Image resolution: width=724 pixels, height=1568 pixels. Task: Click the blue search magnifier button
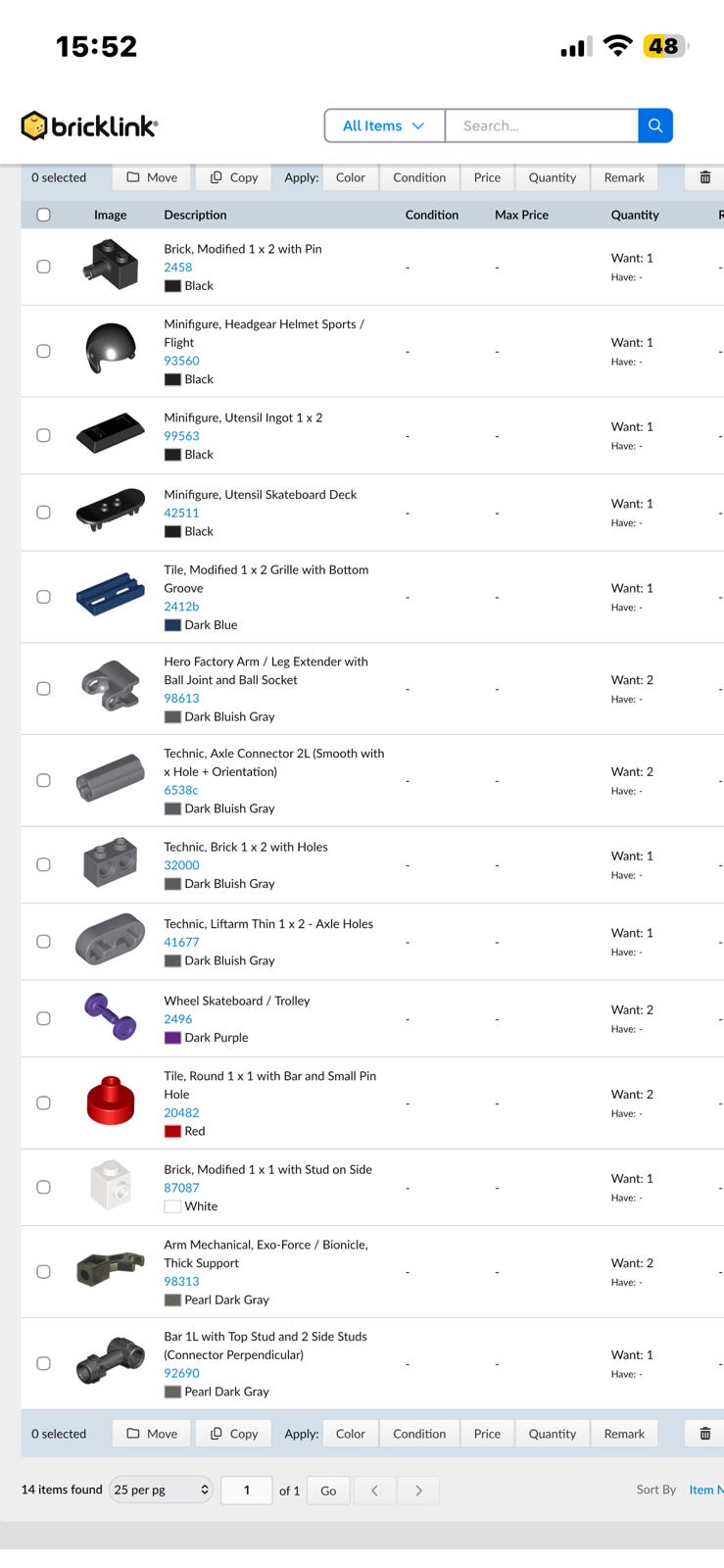[655, 125]
